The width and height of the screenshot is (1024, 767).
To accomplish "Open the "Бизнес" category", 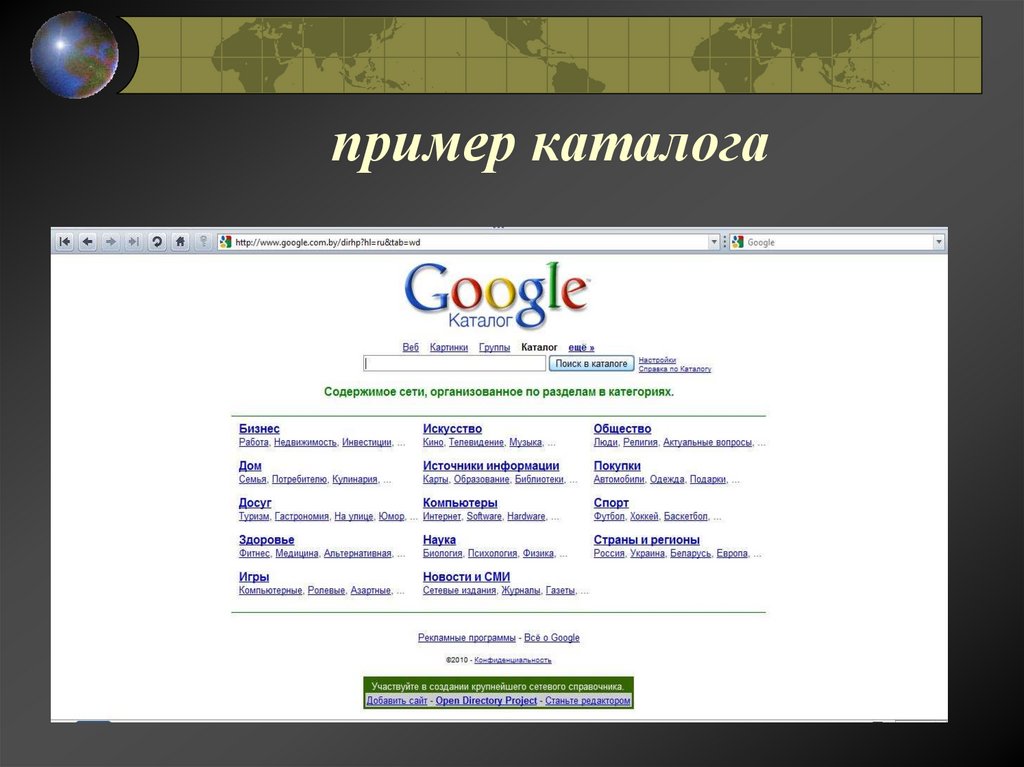I will pos(257,428).
